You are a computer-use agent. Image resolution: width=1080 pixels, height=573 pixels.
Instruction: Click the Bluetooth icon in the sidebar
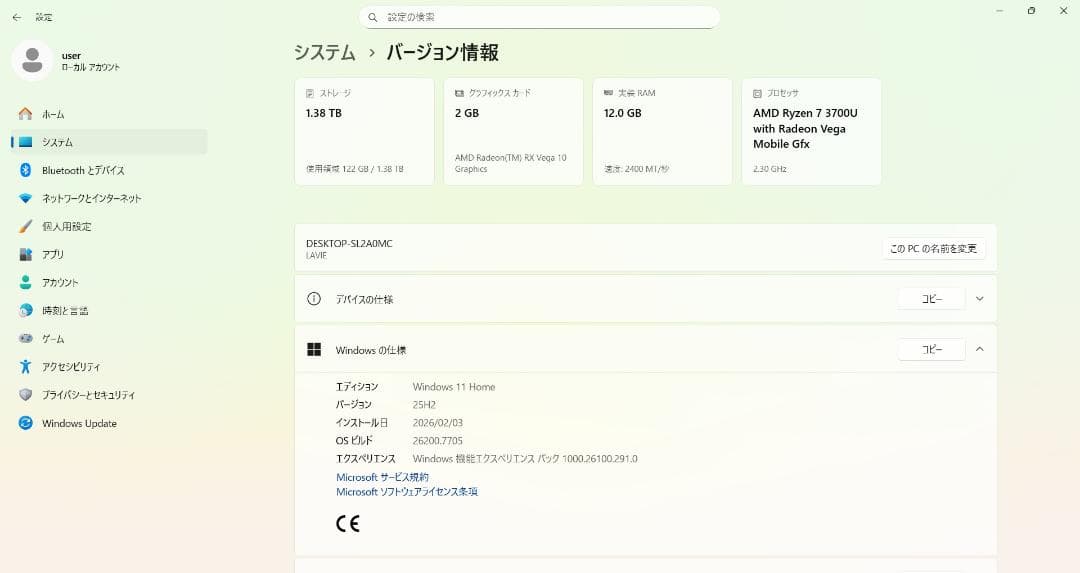[x=25, y=170]
